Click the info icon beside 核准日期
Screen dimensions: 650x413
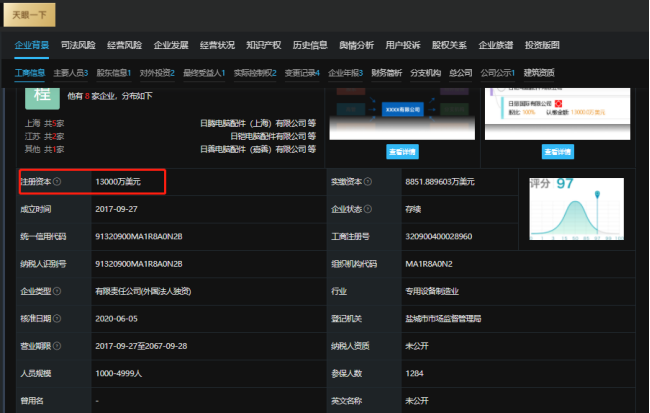pos(57,318)
